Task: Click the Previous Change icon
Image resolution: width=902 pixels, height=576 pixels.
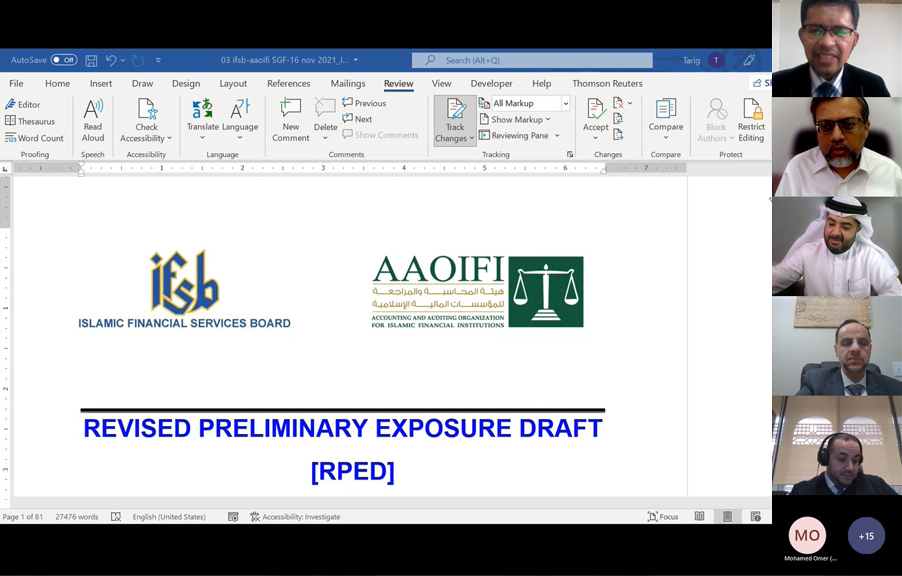Action: coord(618,119)
